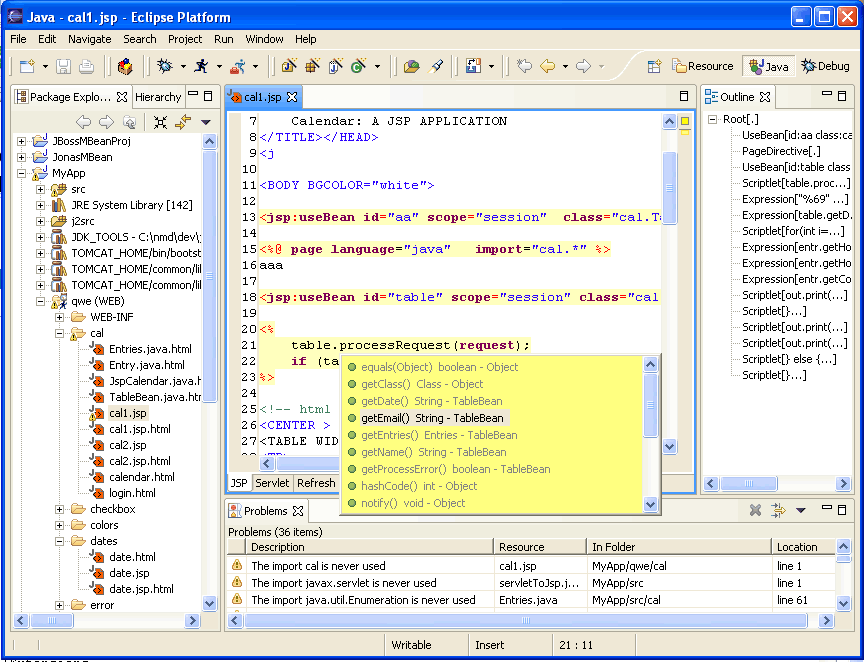The width and height of the screenshot is (864, 662).
Task: Switch to the Servlet editor tab
Action: click(x=272, y=483)
